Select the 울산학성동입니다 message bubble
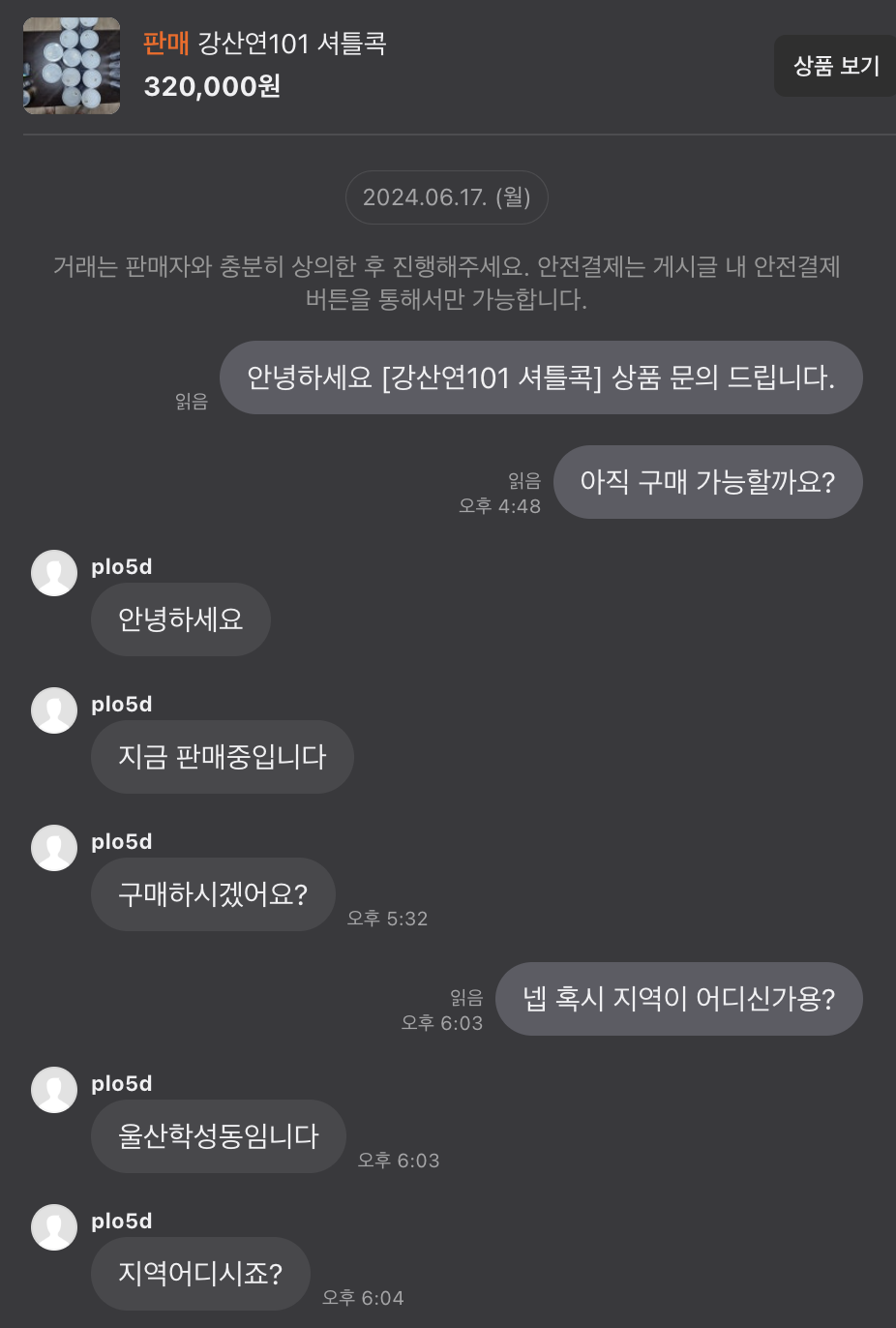This screenshot has width=896, height=1328. 219,1136
